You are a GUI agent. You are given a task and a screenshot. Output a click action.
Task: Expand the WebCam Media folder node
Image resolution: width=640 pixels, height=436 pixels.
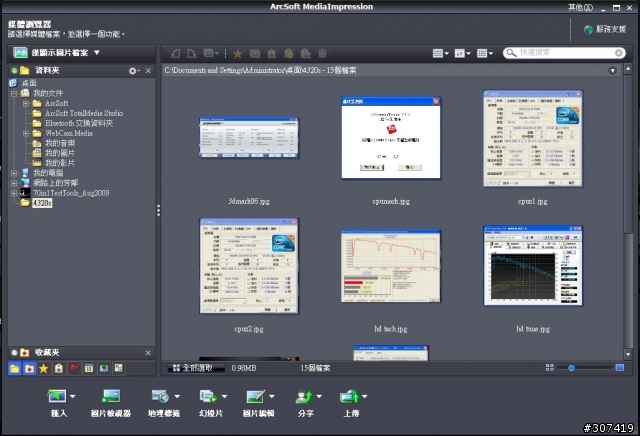(x=26, y=133)
